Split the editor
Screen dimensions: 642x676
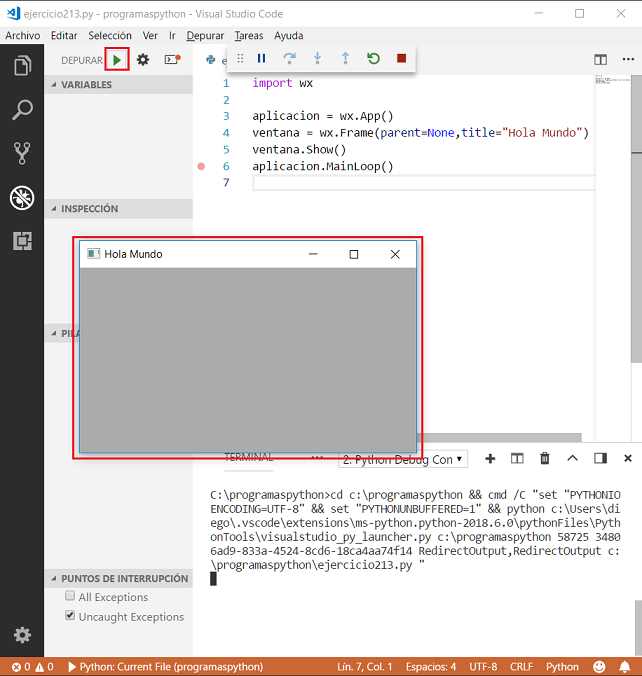tap(600, 59)
